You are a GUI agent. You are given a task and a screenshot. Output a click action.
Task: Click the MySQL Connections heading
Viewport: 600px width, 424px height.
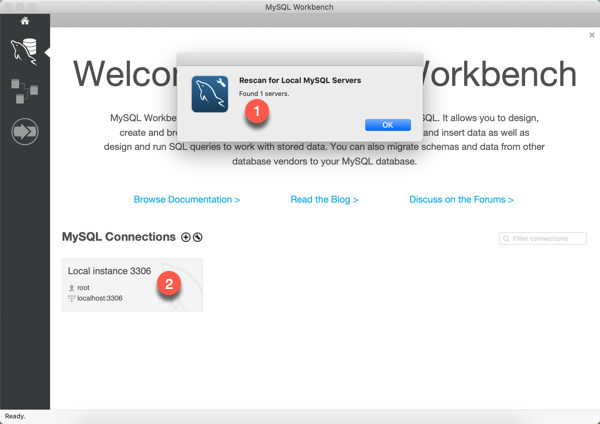pyautogui.click(x=119, y=236)
